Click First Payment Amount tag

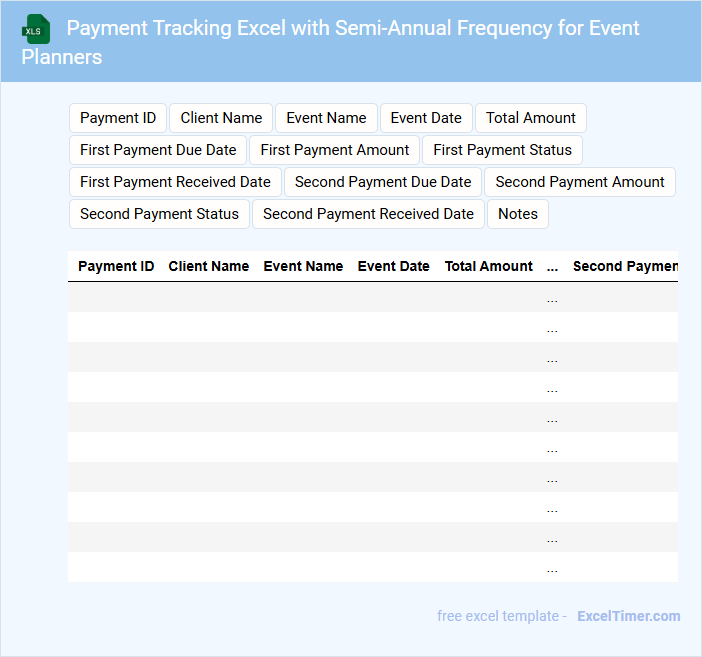point(335,150)
